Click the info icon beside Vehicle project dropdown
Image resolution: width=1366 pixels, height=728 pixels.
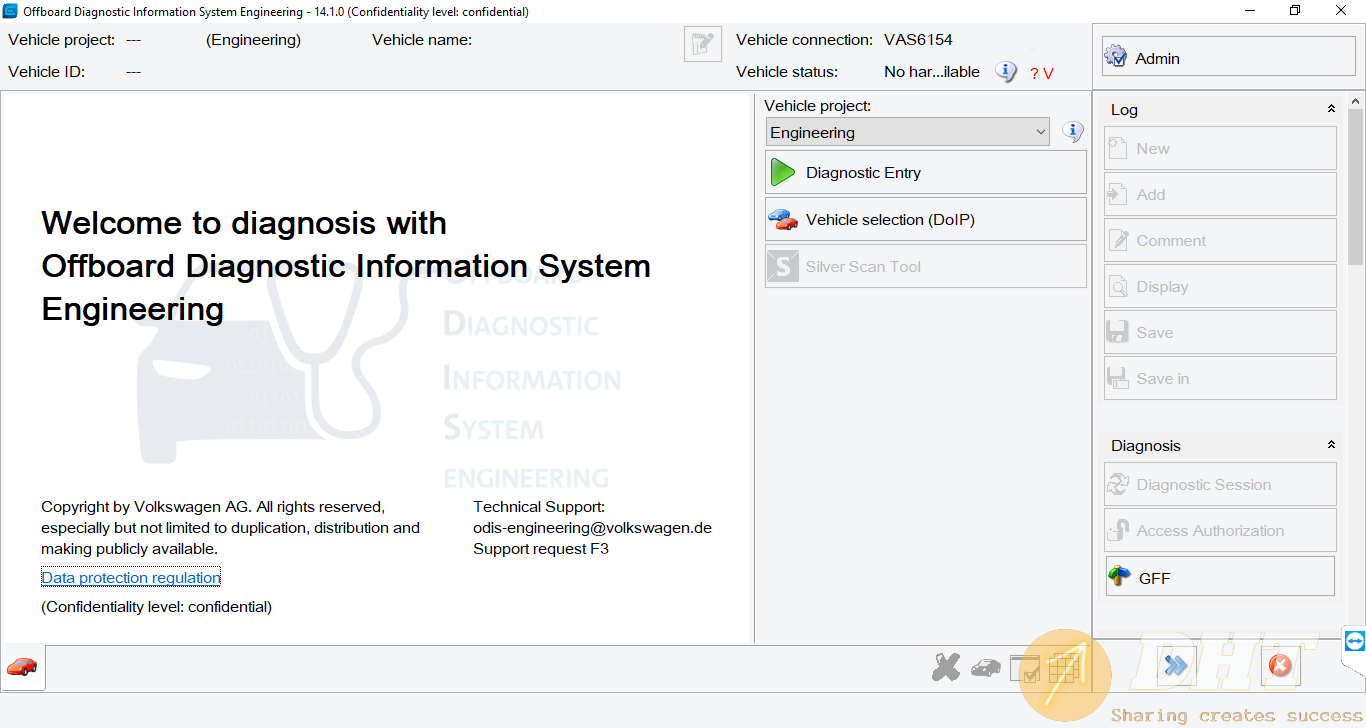coord(1072,132)
